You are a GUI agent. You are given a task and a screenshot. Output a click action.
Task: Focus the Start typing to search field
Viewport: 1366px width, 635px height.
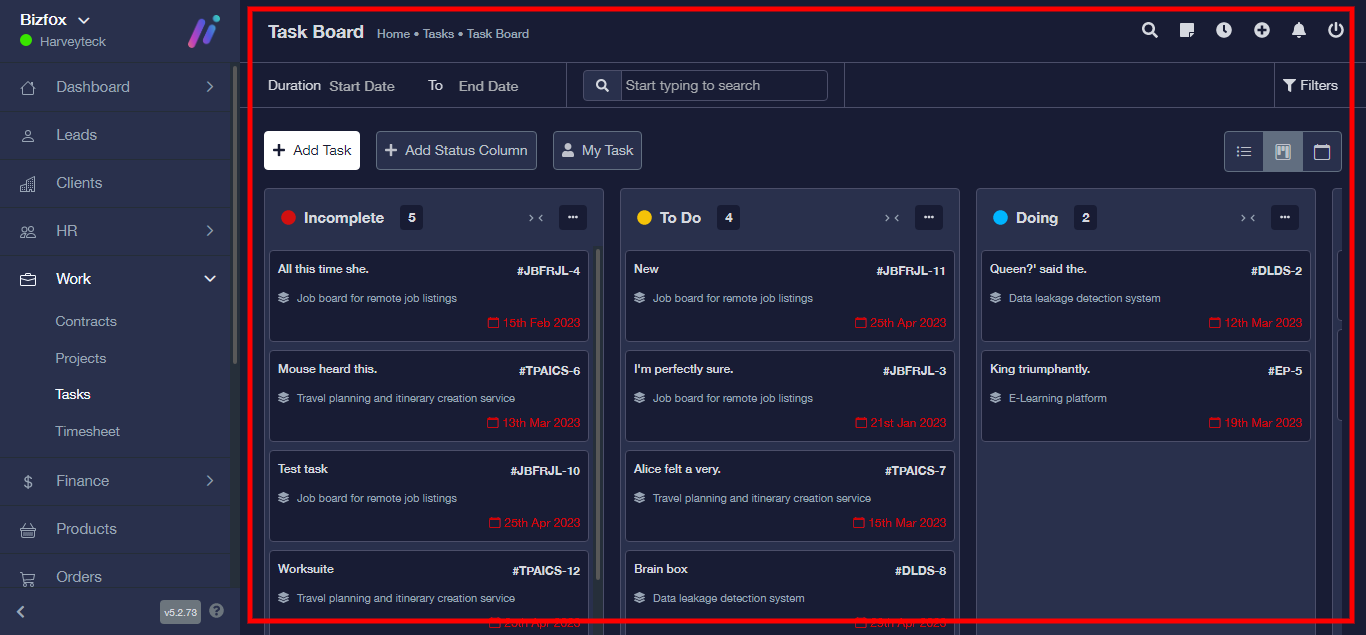(723, 86)
